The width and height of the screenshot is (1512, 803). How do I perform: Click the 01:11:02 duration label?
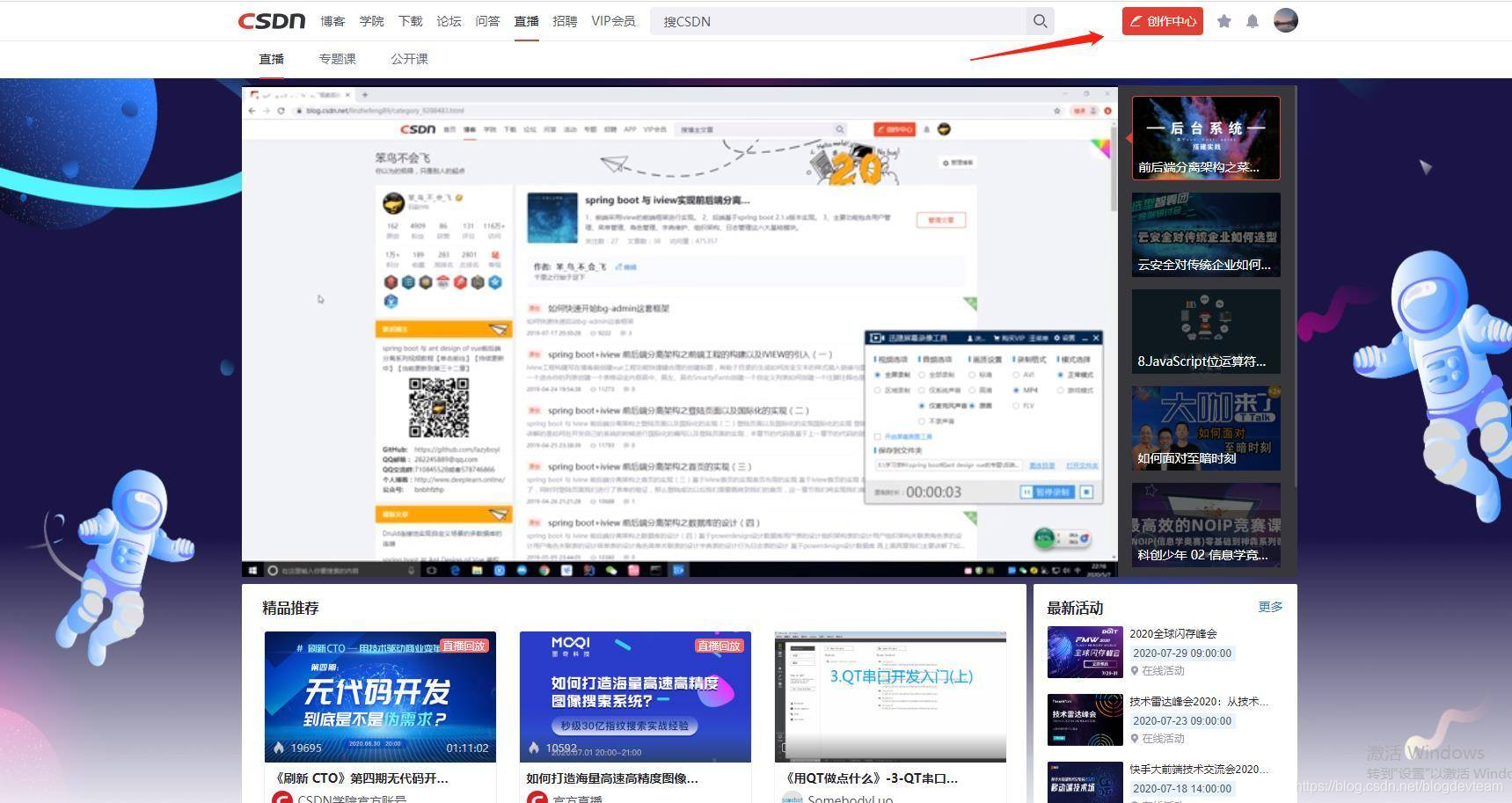467,748
